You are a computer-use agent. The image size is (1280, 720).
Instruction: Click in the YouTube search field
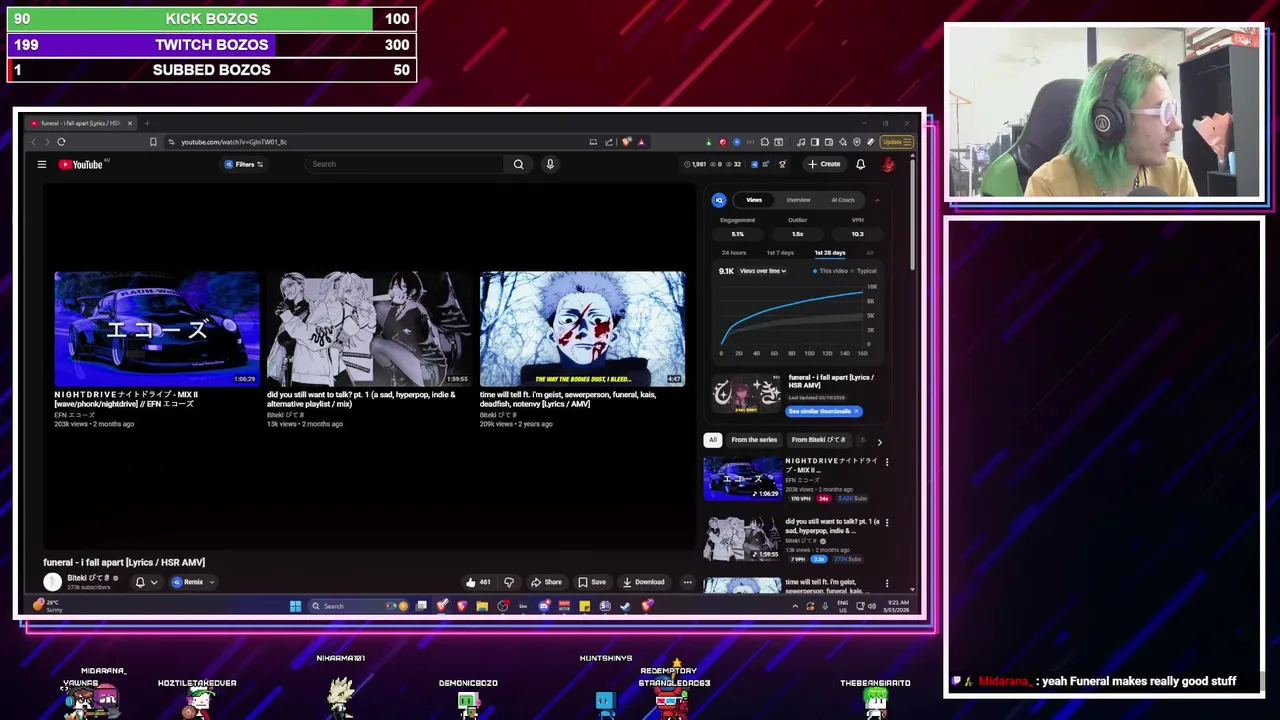405,164
